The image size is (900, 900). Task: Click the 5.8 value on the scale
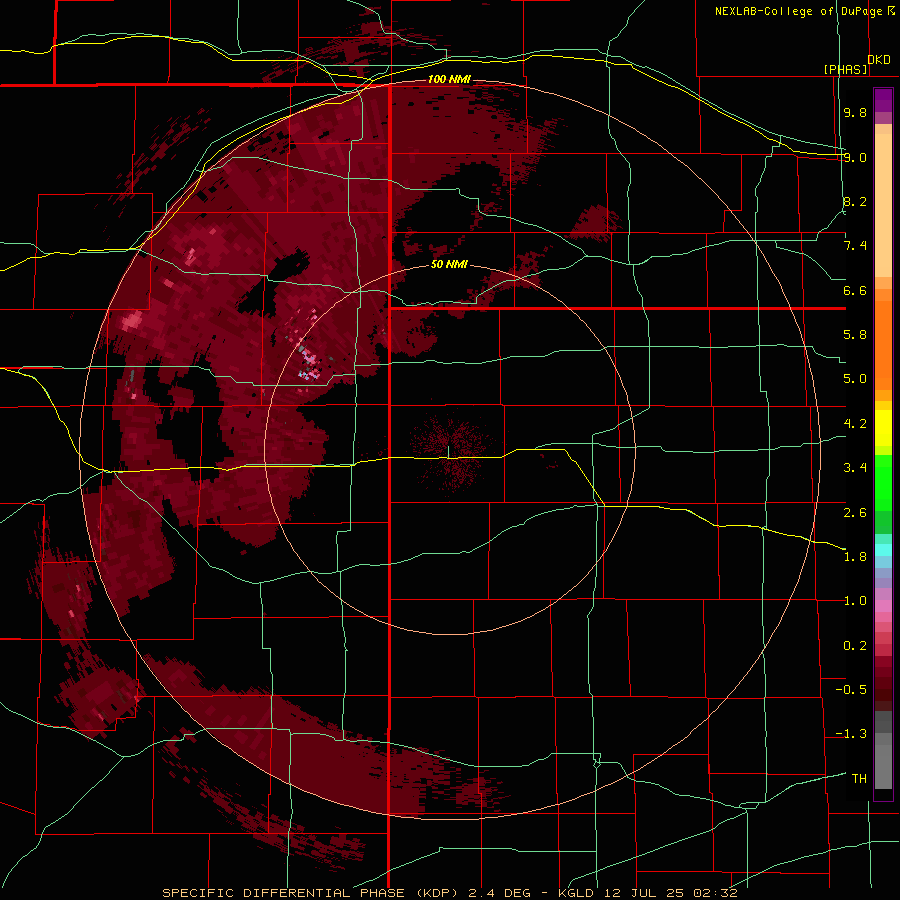[x=855, y=335]
